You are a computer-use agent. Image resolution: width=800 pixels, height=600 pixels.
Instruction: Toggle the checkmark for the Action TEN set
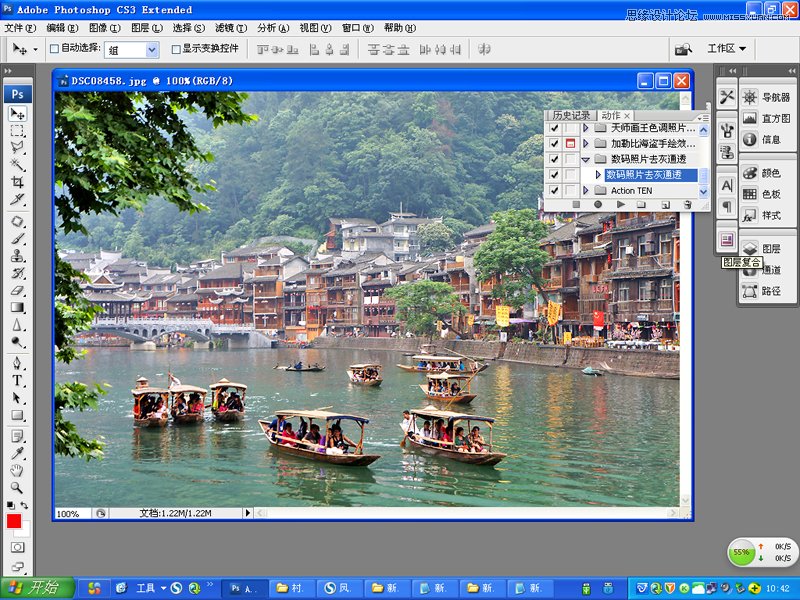[x=554, y=190]
